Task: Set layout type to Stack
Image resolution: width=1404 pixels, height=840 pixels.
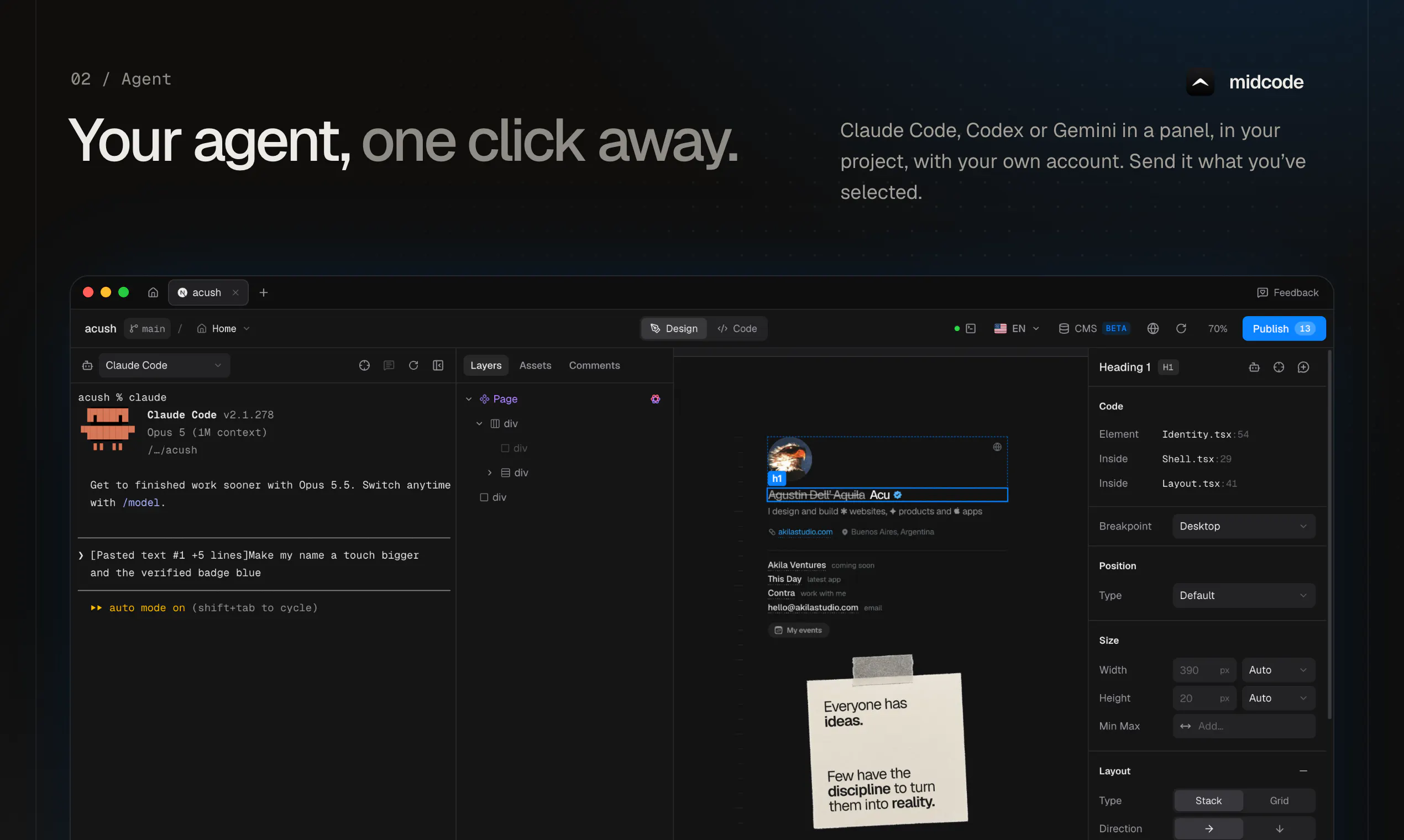Action: click(1208, 800)
